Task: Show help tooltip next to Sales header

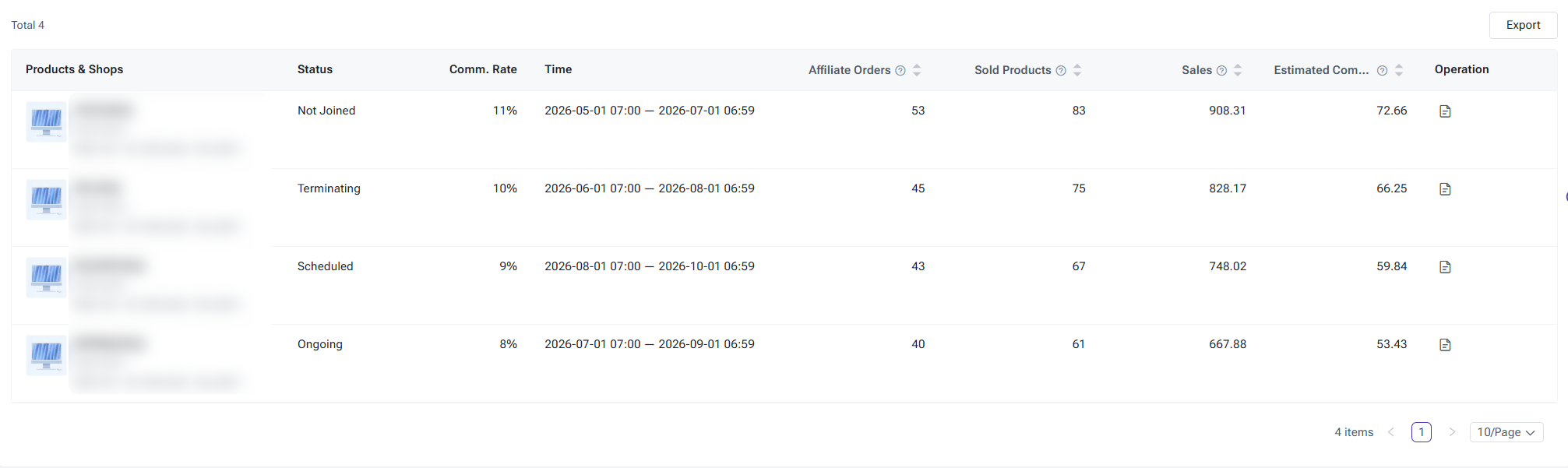Action: tap(1221, 71)
